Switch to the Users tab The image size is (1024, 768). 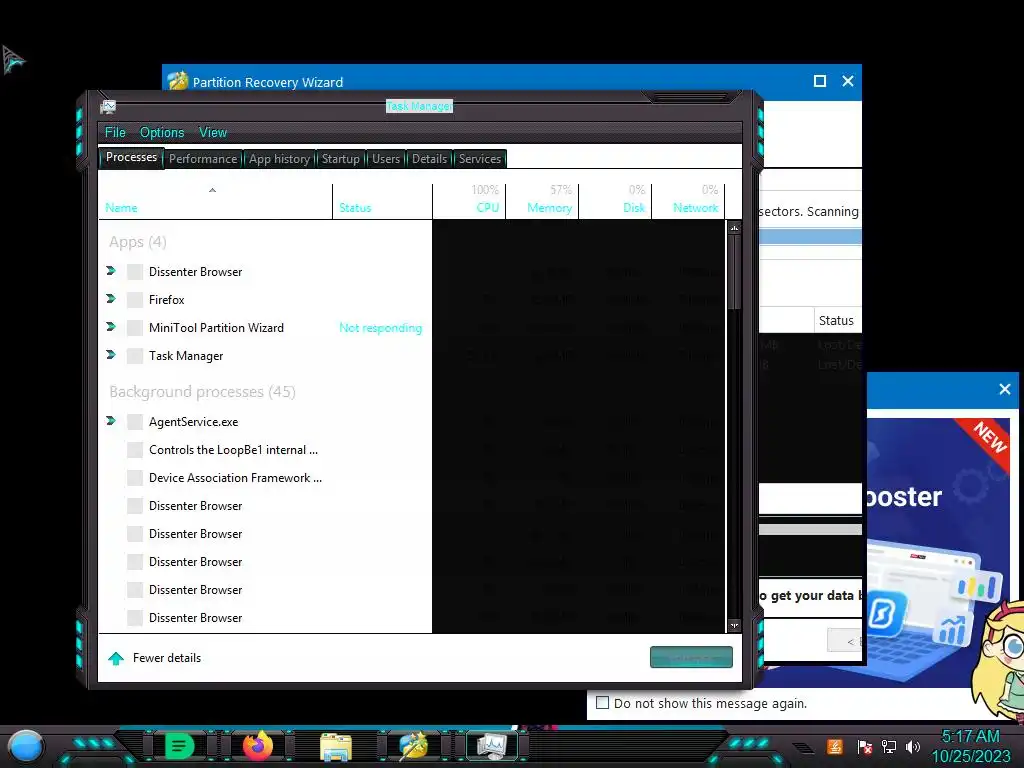pyautogui.click(x=386, y=159)
